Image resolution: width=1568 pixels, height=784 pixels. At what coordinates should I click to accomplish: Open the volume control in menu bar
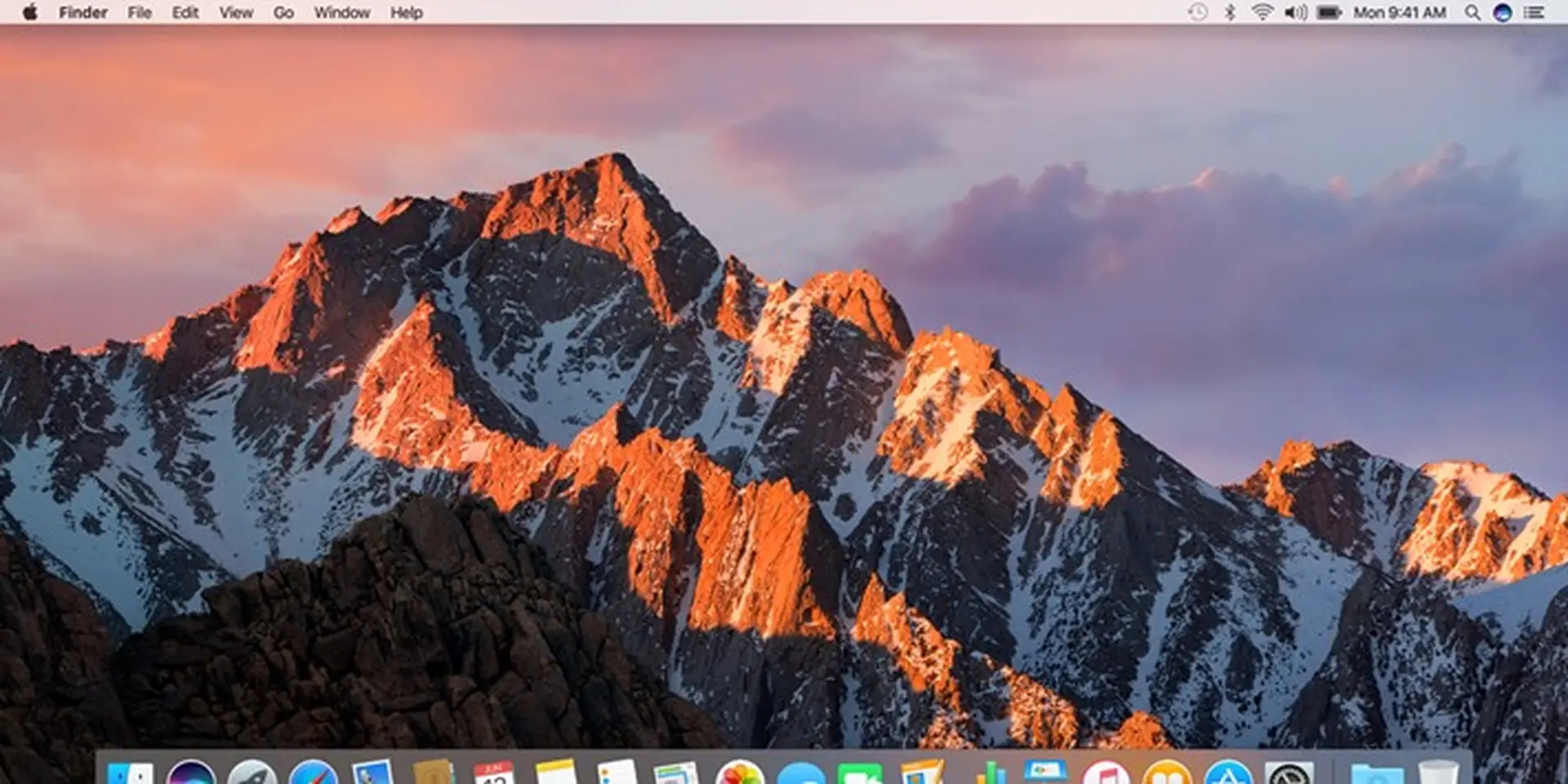pyautogui.click(x=1295, y=12)
